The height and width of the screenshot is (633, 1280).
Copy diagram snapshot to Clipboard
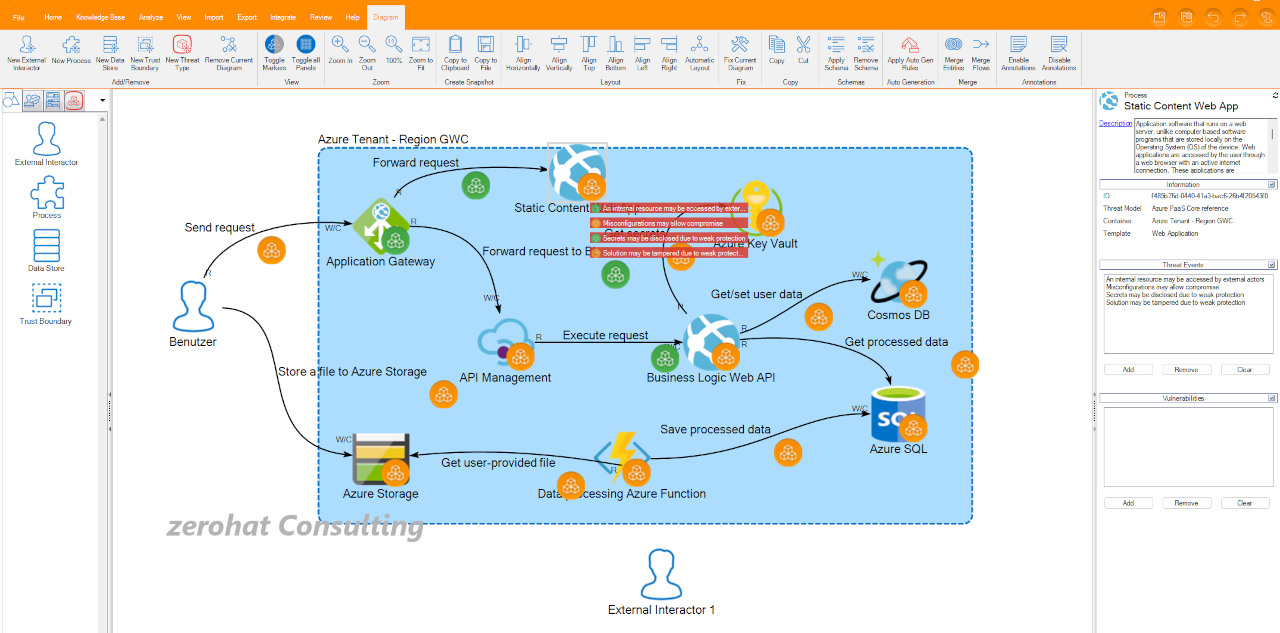click(x=455, y=52)
